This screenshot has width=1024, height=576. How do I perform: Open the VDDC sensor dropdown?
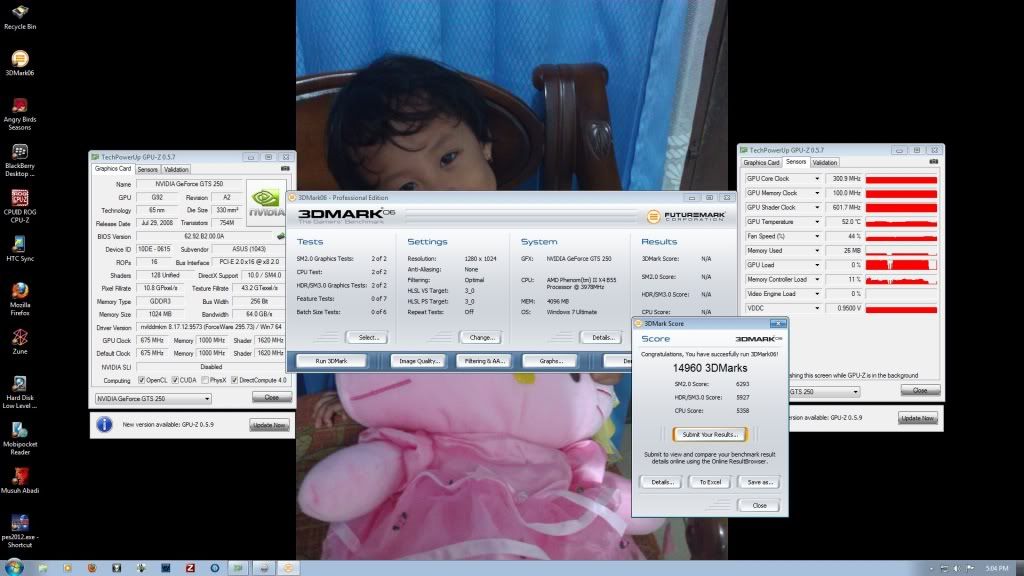[816, 308]
